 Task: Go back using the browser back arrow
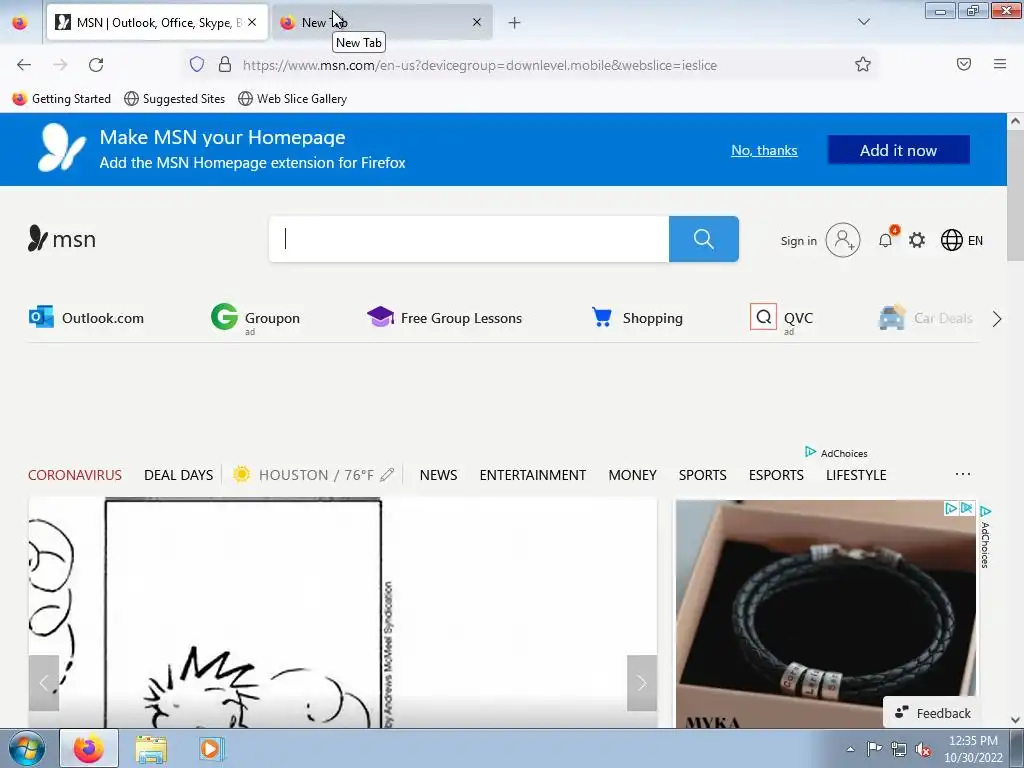(x=24, y=65)
